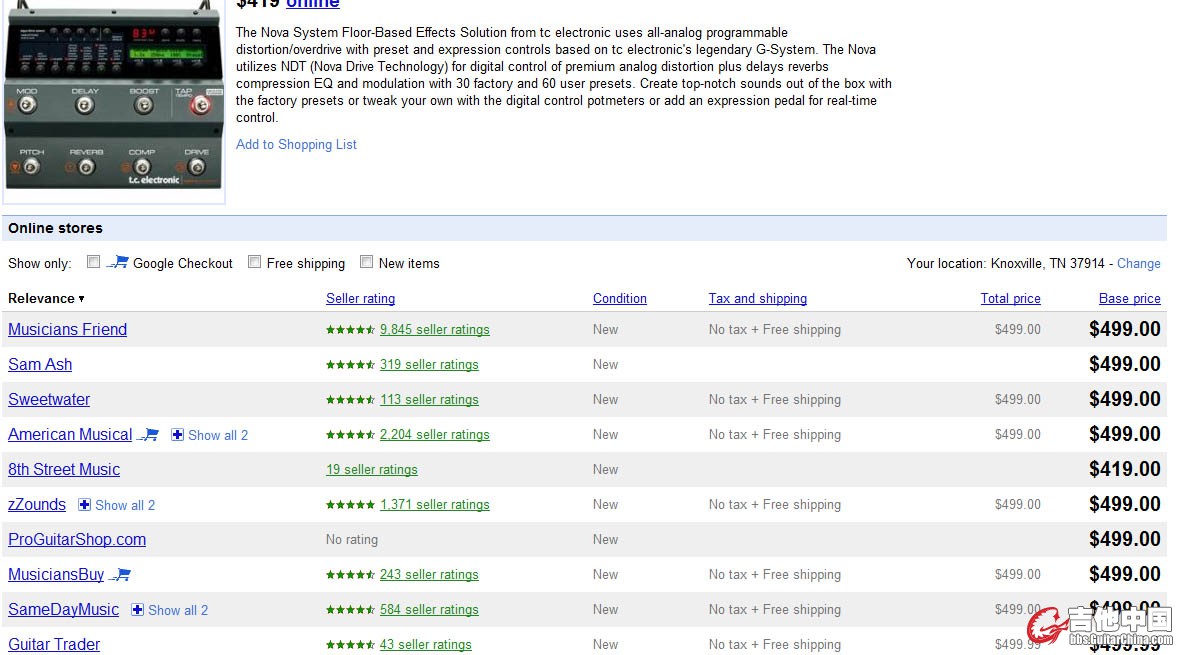View 243 seller ratings for MusiciansBuy
The height and width of the screenshot is (655, 1180).
429,574
